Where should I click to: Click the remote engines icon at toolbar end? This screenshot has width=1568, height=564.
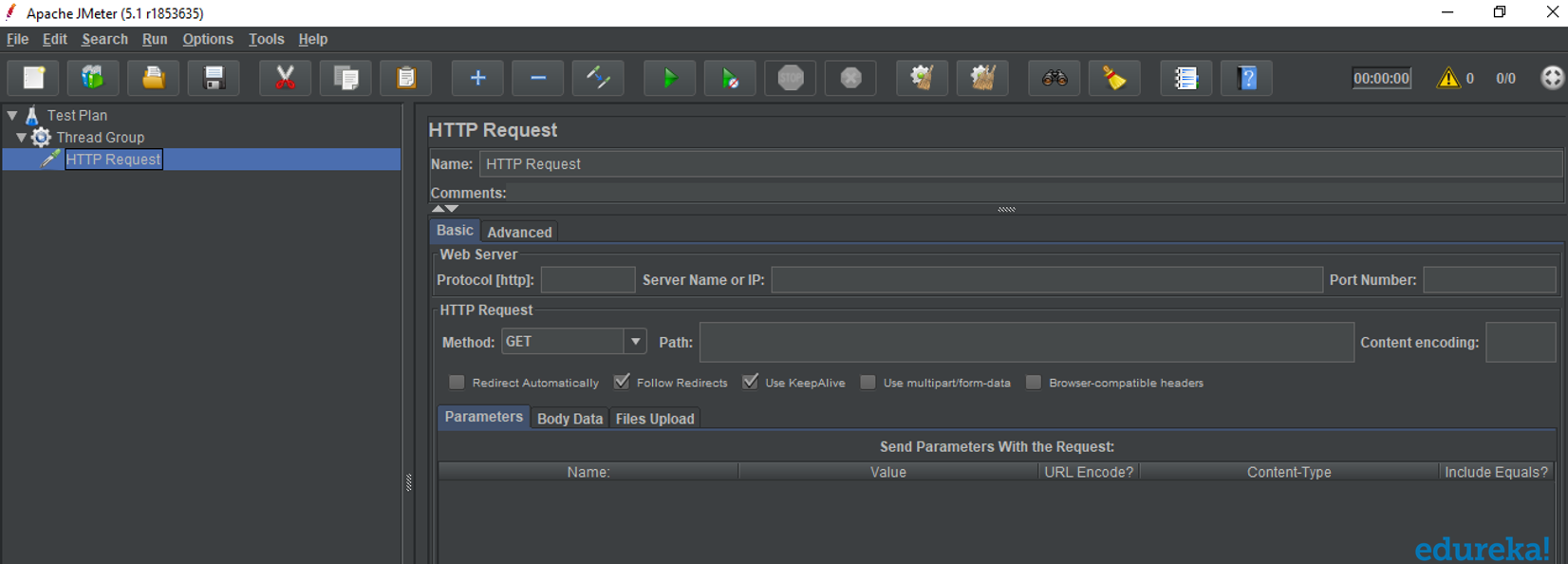[1553, 78]
